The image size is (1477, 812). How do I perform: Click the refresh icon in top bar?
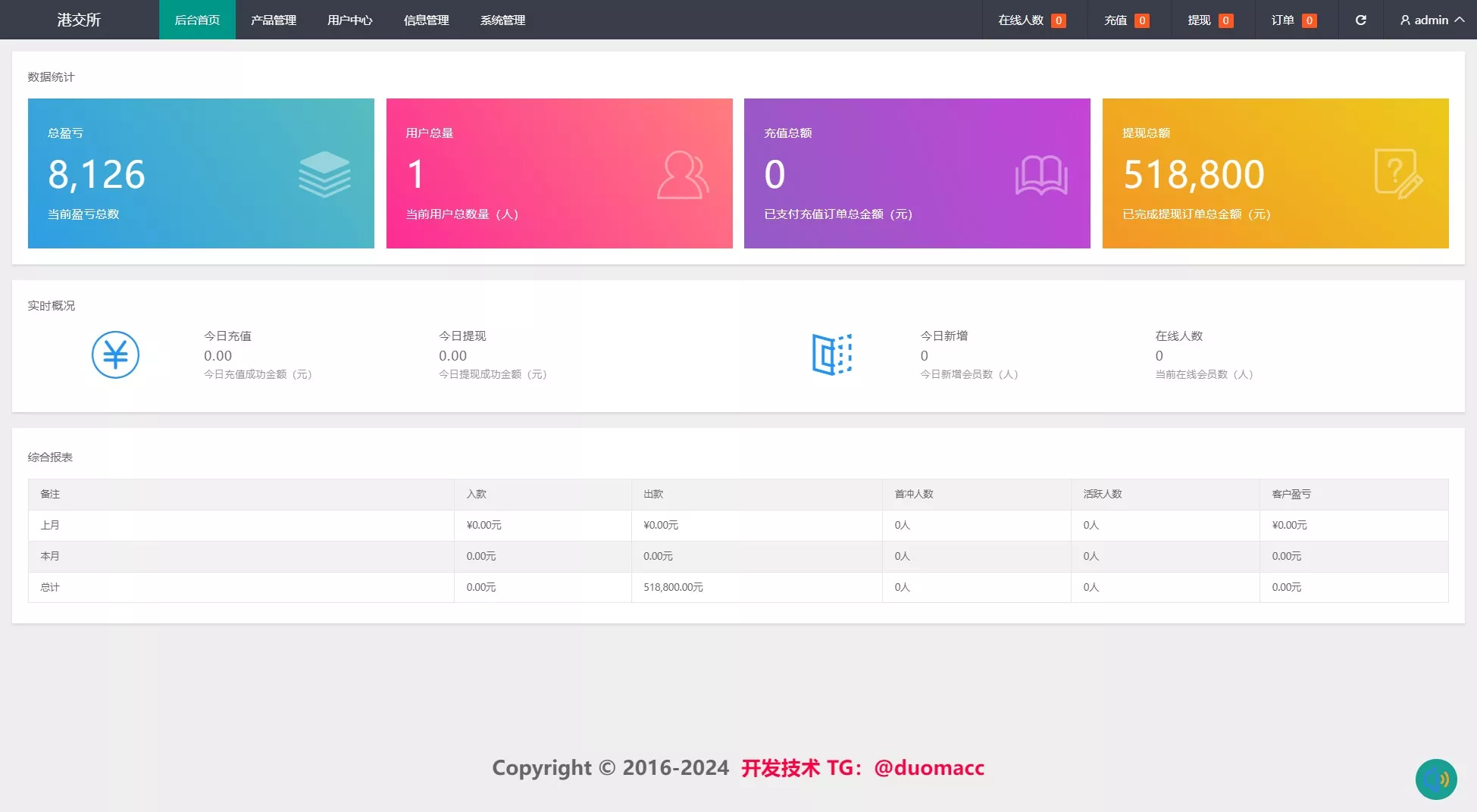[x=1360, y=20]
